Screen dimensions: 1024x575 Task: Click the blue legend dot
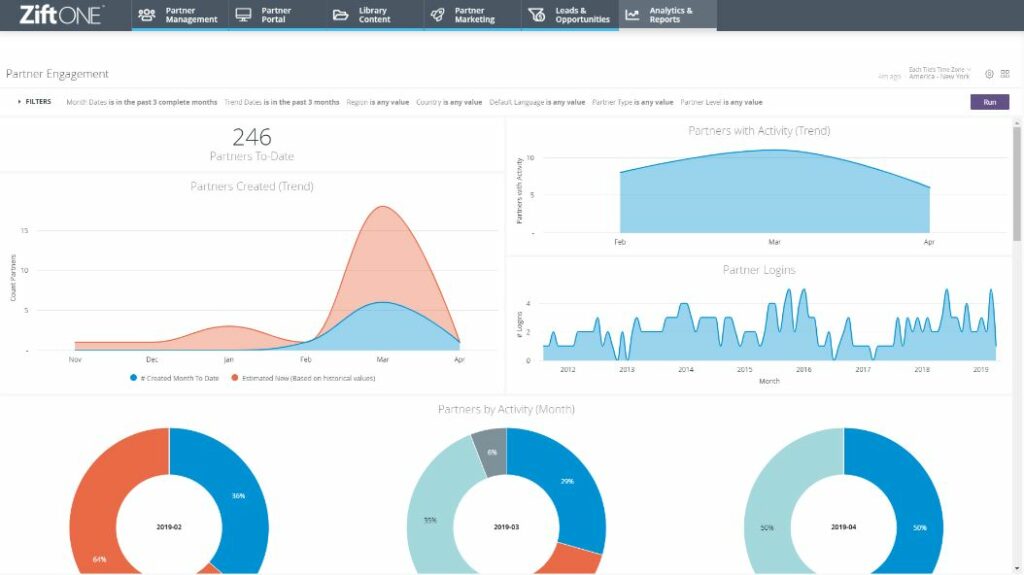pos(133,378)
